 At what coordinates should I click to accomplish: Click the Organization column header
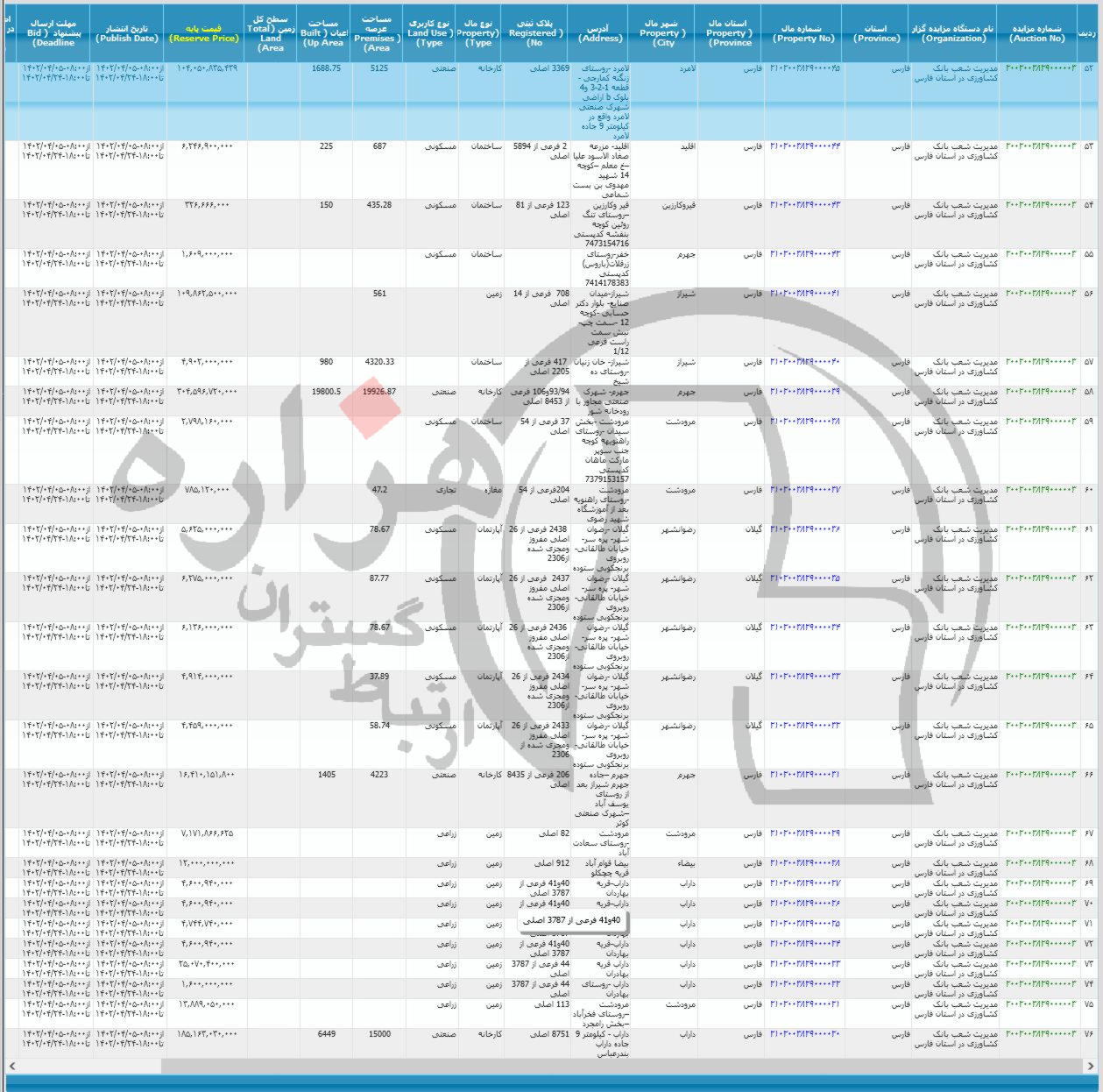954,33
